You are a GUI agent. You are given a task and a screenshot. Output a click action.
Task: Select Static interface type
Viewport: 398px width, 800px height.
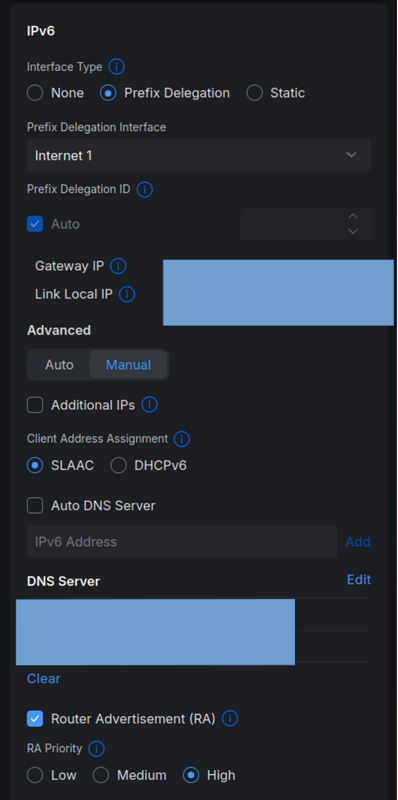point(255,93)
